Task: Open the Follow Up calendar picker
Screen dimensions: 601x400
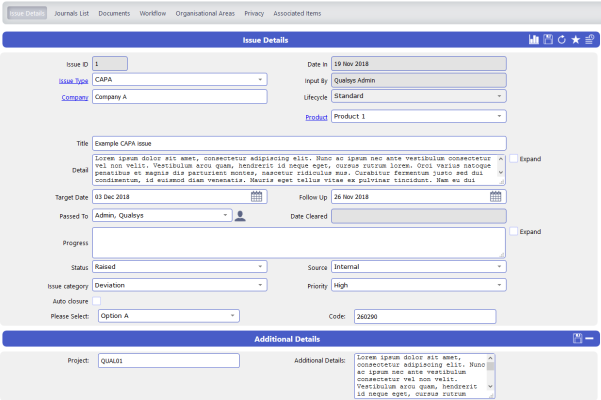Action: (496, 197)
